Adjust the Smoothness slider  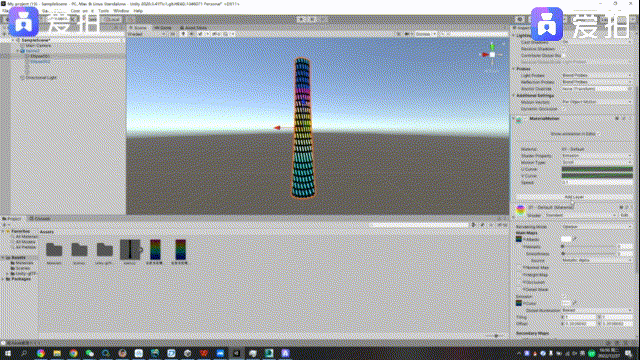[x=589, y=253]
